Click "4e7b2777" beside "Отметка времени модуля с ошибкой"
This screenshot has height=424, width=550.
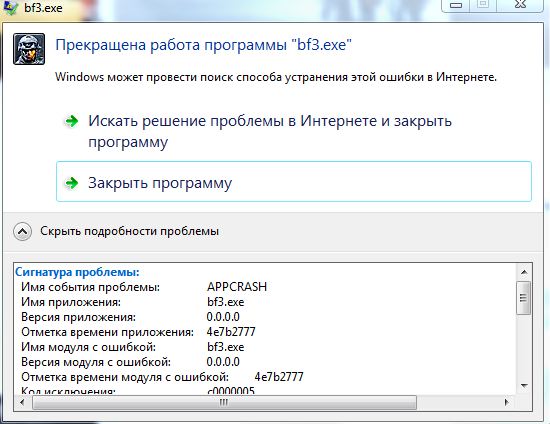[279, 377]
